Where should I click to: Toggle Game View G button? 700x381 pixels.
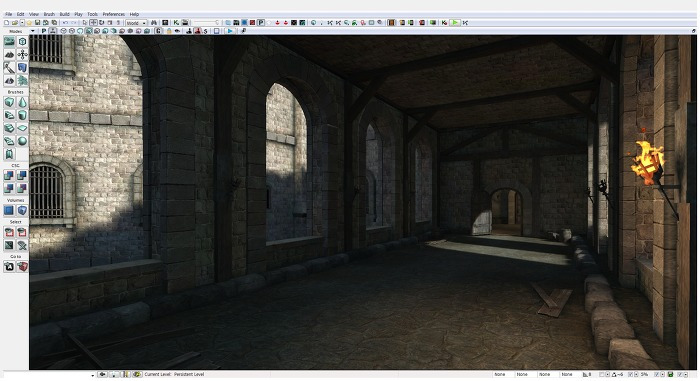pyautogui.click(x=158, y=31)
